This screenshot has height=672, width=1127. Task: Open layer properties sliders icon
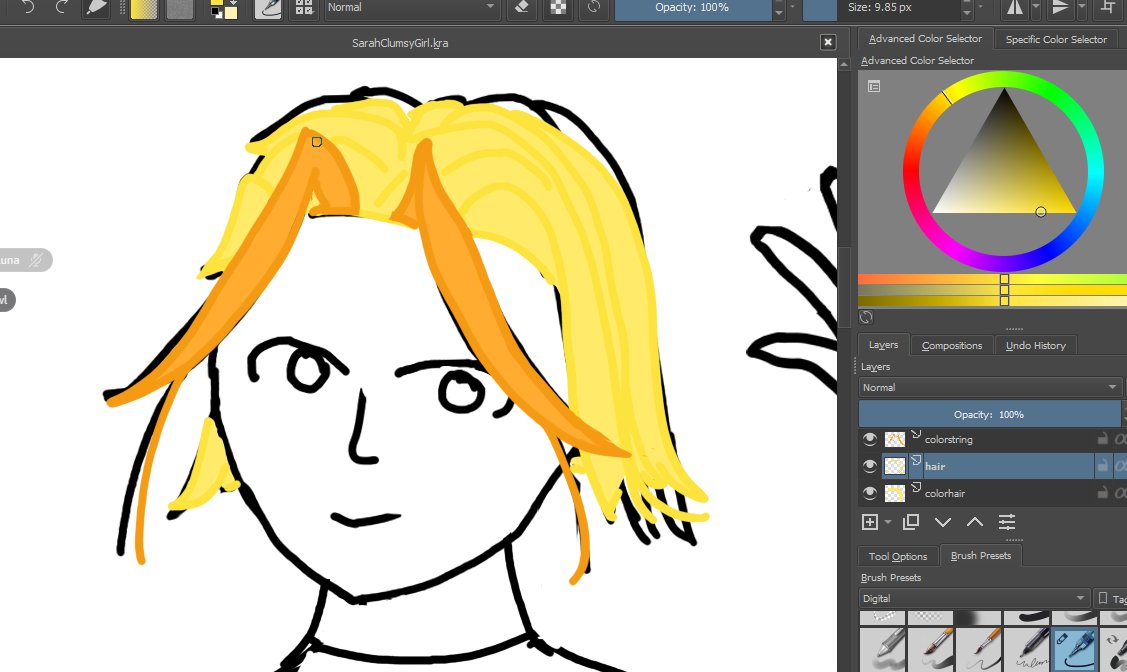tap(1007, 522)
